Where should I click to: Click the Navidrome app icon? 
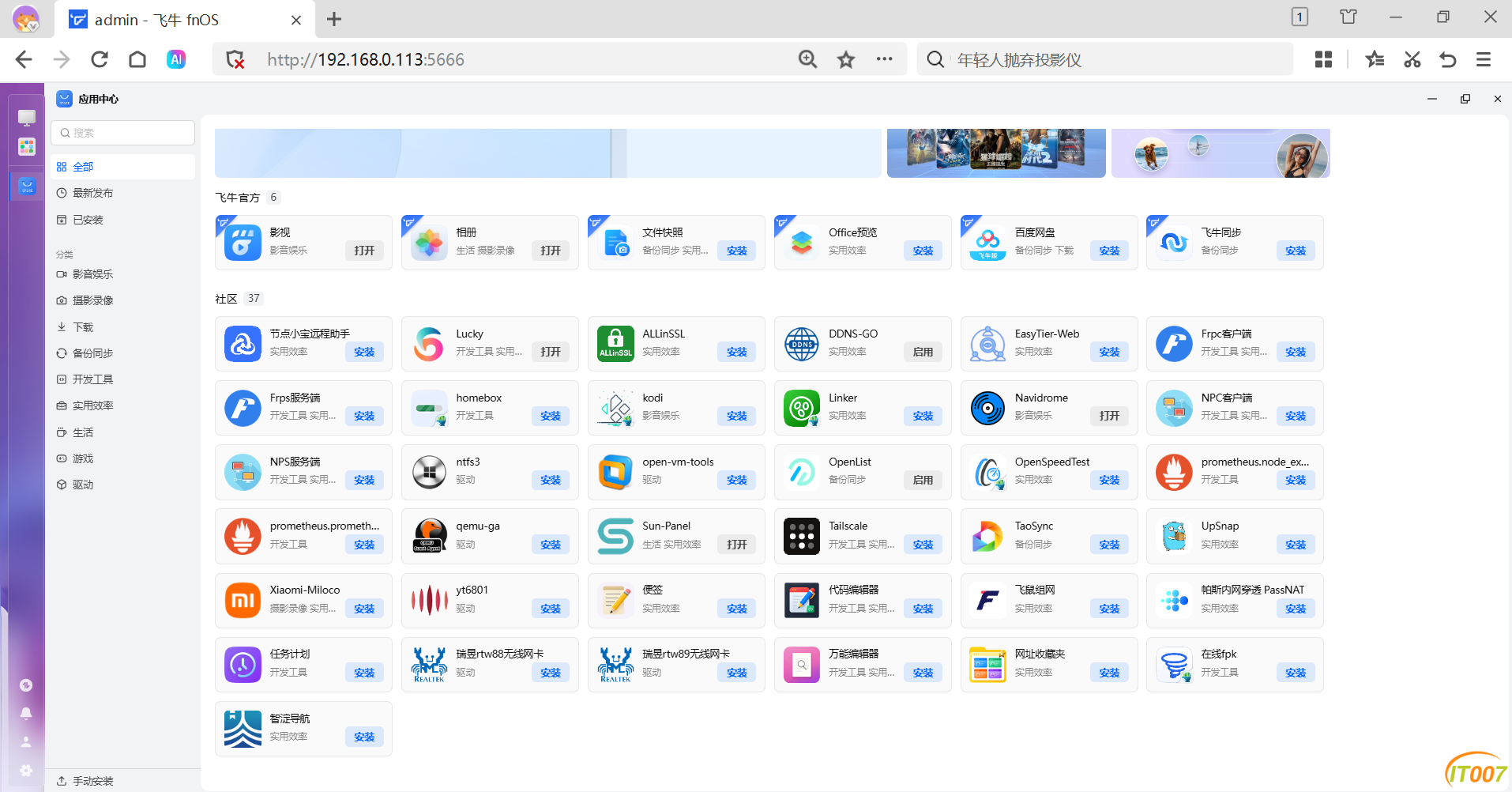(987, 409)
